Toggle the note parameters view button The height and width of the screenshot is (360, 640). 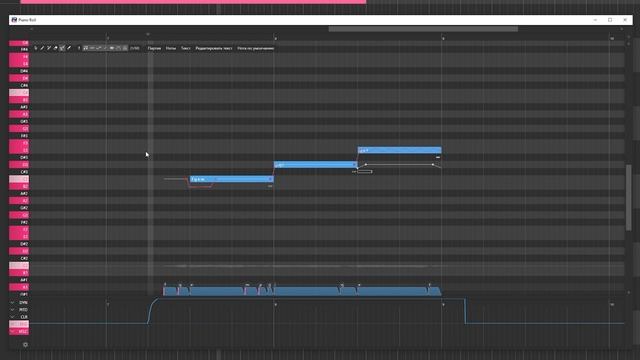125,48
